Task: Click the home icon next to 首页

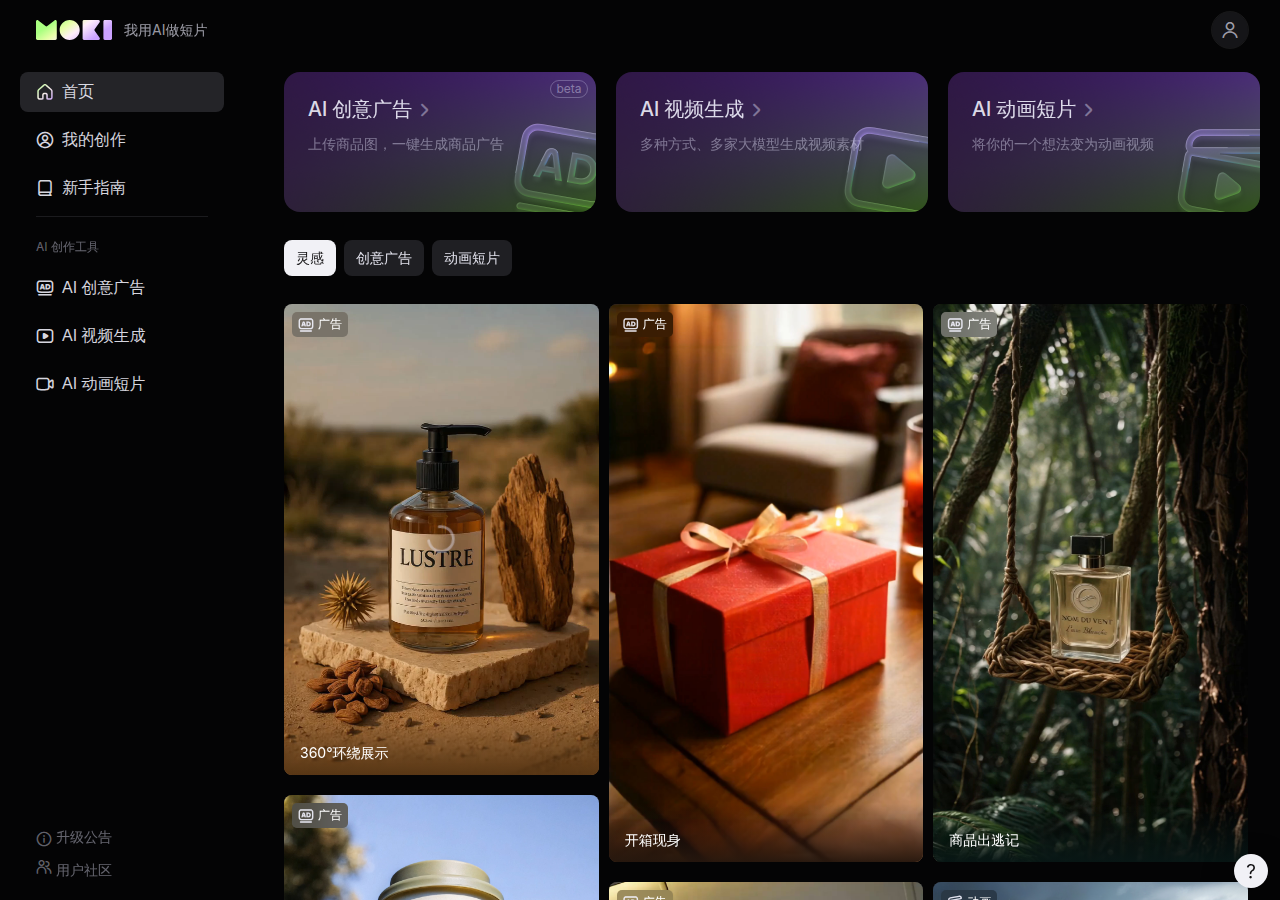Action: pos(45,92)
